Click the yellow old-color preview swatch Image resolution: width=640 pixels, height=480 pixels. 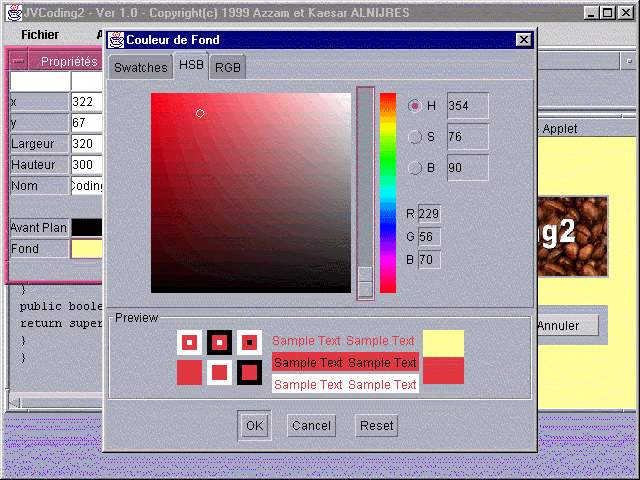point(443,344)
